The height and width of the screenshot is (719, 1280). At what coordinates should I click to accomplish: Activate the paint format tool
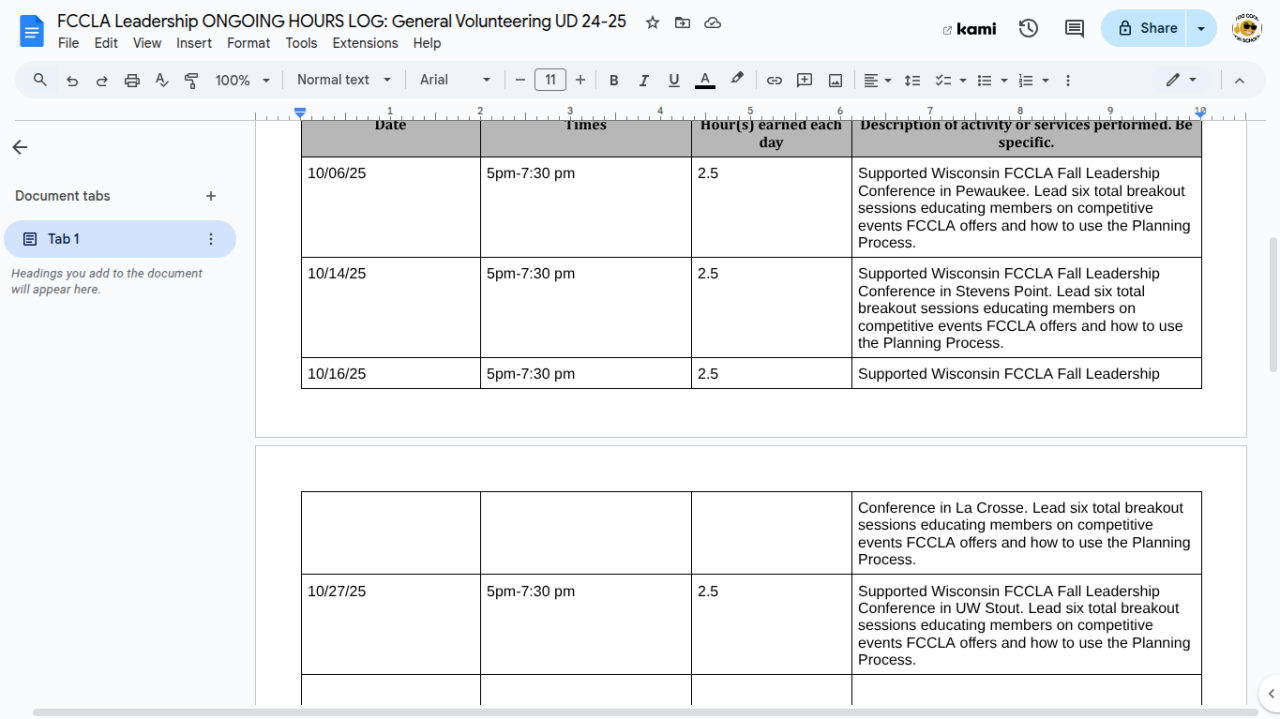point(192,80)
